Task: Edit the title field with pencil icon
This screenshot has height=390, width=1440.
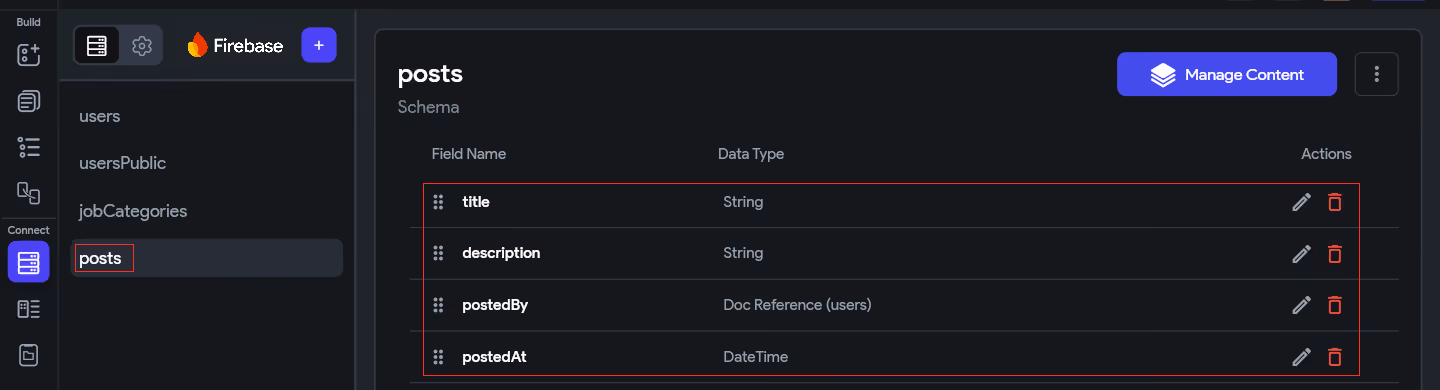Action: point(1301,202)
